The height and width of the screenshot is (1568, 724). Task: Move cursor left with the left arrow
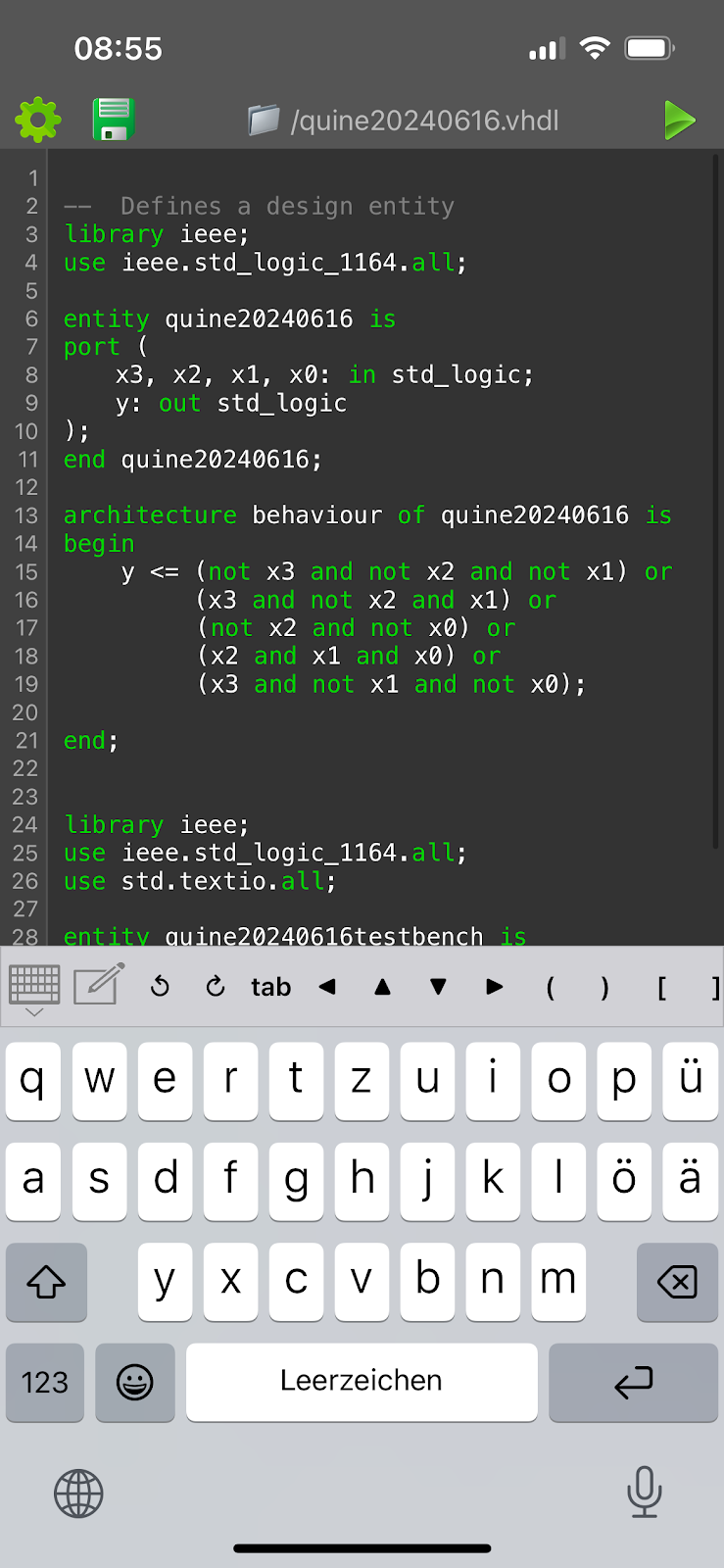[x=327, y=987]
